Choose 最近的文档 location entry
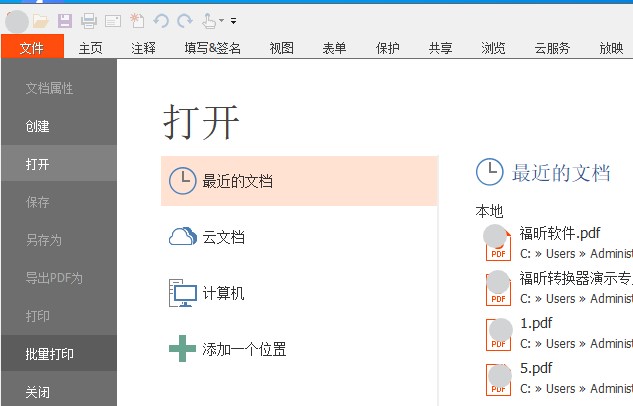 [300, 181]
